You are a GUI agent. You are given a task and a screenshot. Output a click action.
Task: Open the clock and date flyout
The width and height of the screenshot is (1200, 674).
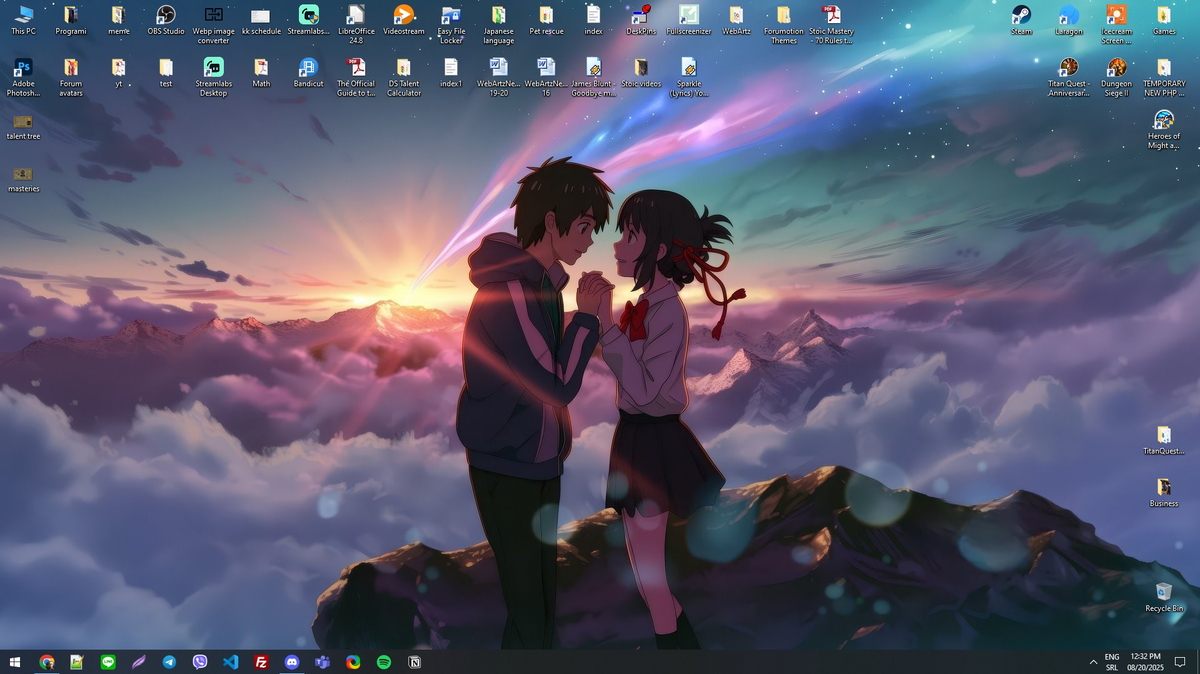click(1145, 662)
